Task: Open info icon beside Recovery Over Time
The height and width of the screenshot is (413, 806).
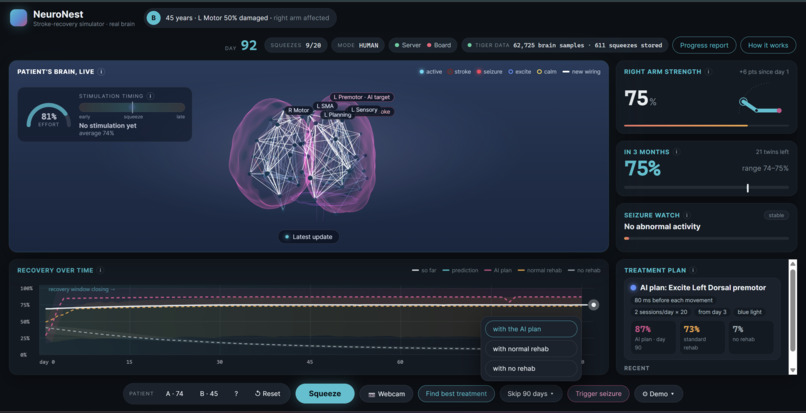Action: 101,270
